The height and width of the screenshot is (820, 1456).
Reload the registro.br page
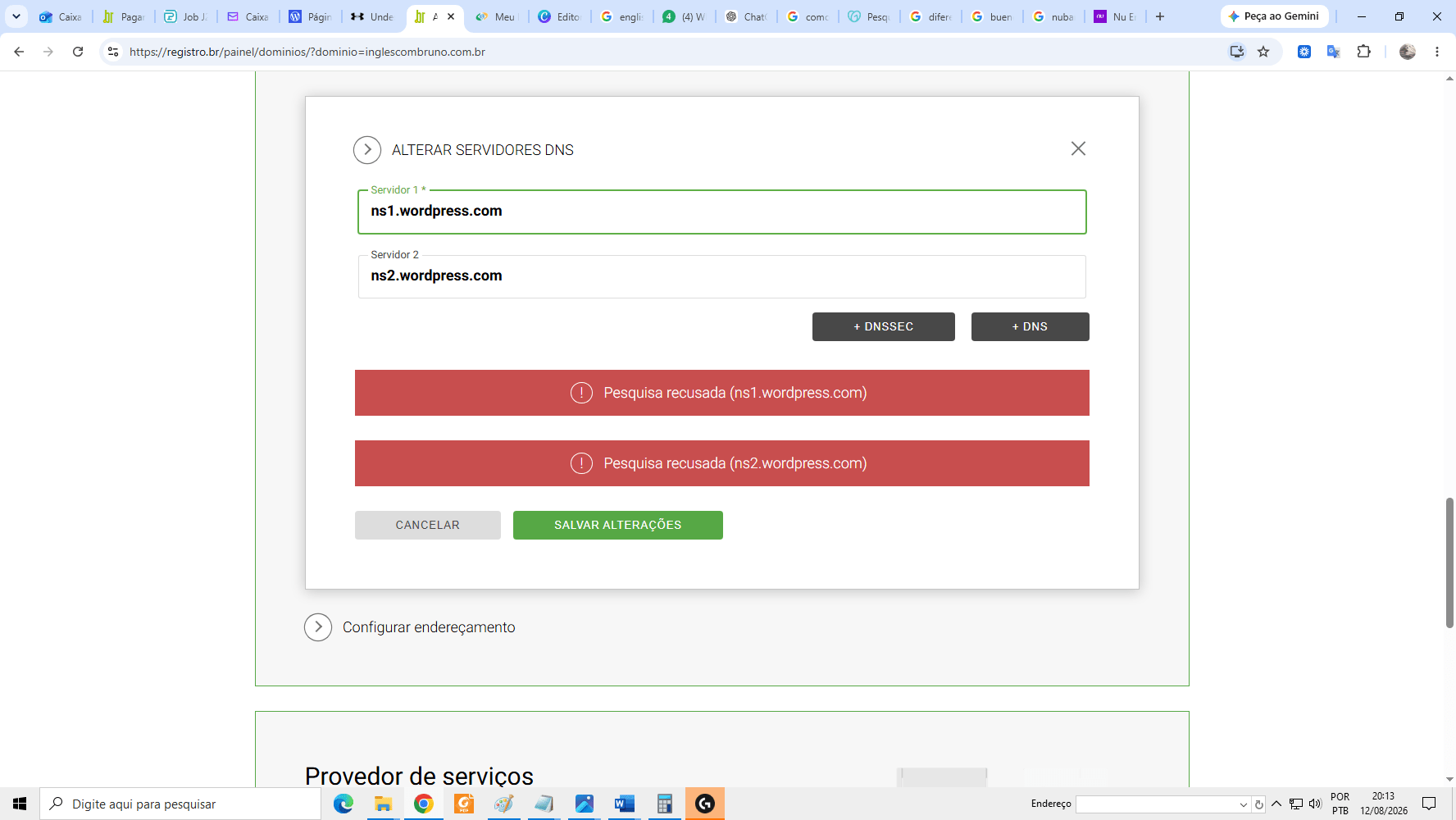click(78, 52)
